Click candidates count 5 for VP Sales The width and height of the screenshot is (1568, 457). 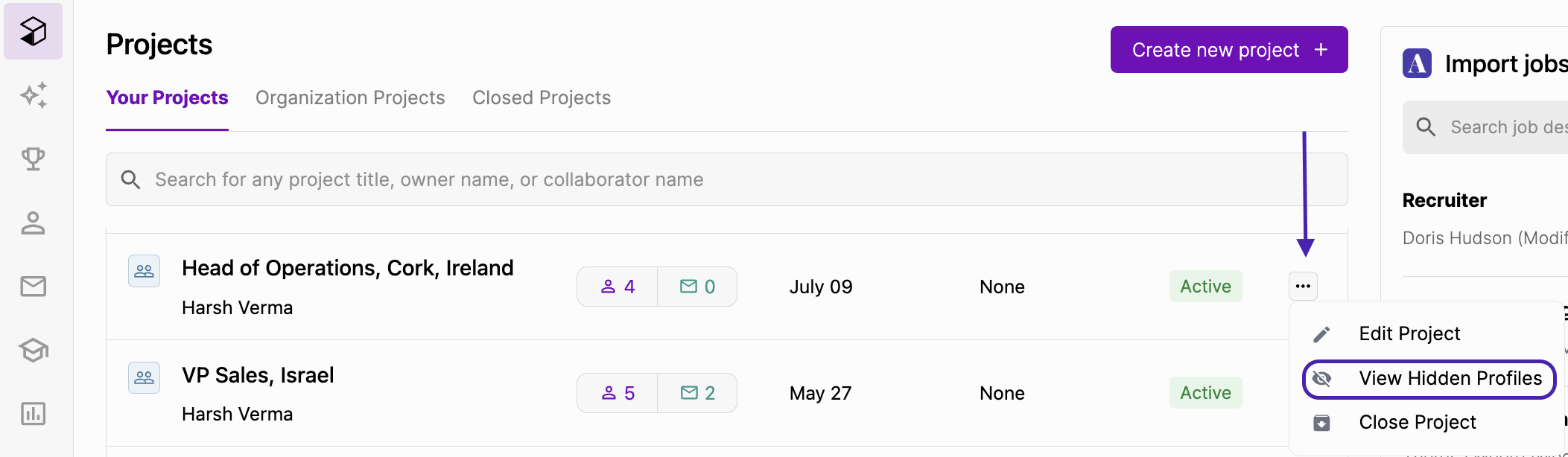618,393
